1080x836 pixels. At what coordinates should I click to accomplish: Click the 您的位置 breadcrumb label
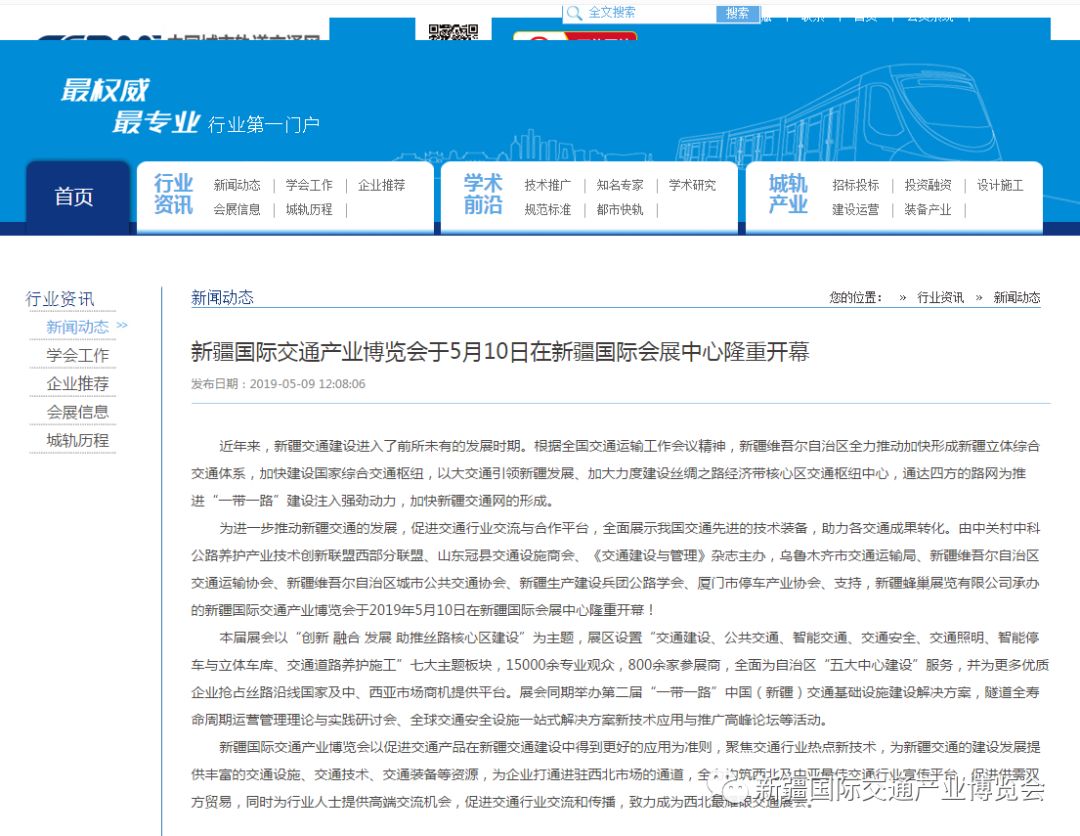click(855, 297)
